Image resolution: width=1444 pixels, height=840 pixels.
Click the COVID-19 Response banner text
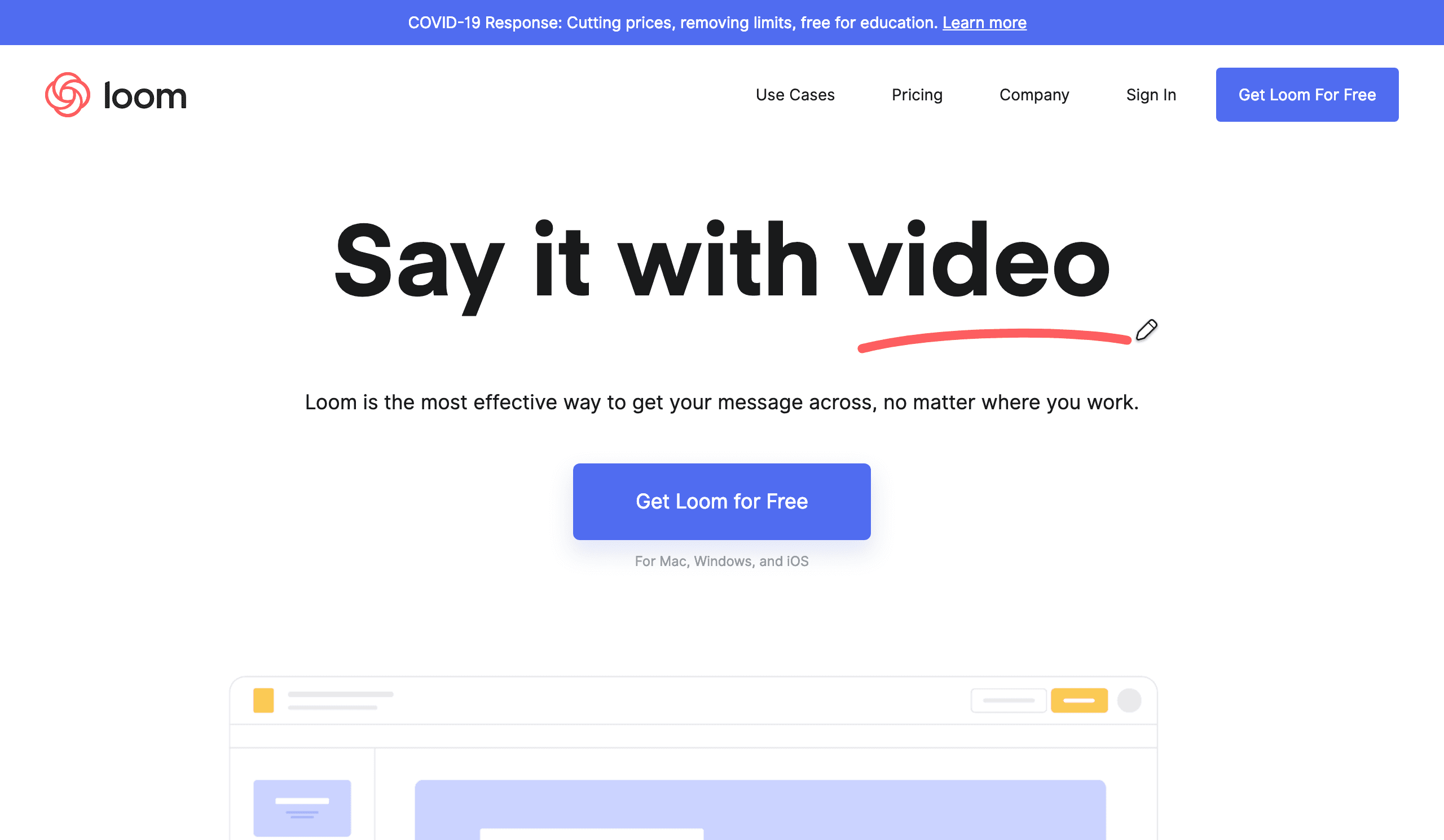click(x=672, y=23)
